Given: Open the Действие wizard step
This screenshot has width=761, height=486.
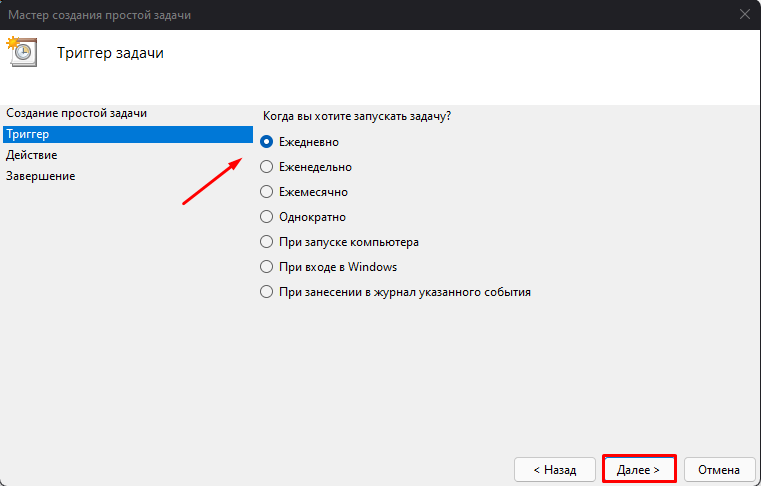Looking at the screenshot, I should pyautogui.click(x=32, y=155).
